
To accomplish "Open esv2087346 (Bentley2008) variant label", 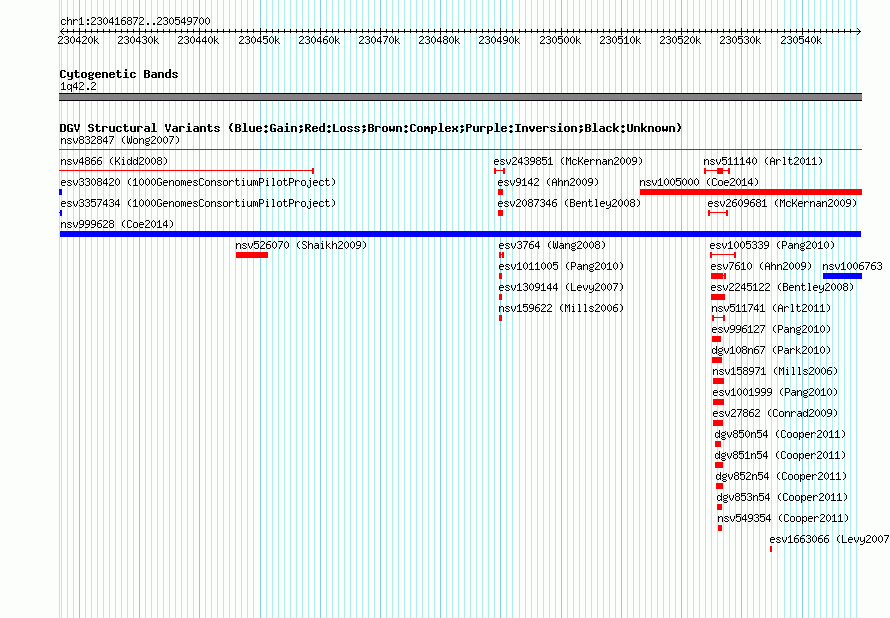I will (x=569, y=203).
